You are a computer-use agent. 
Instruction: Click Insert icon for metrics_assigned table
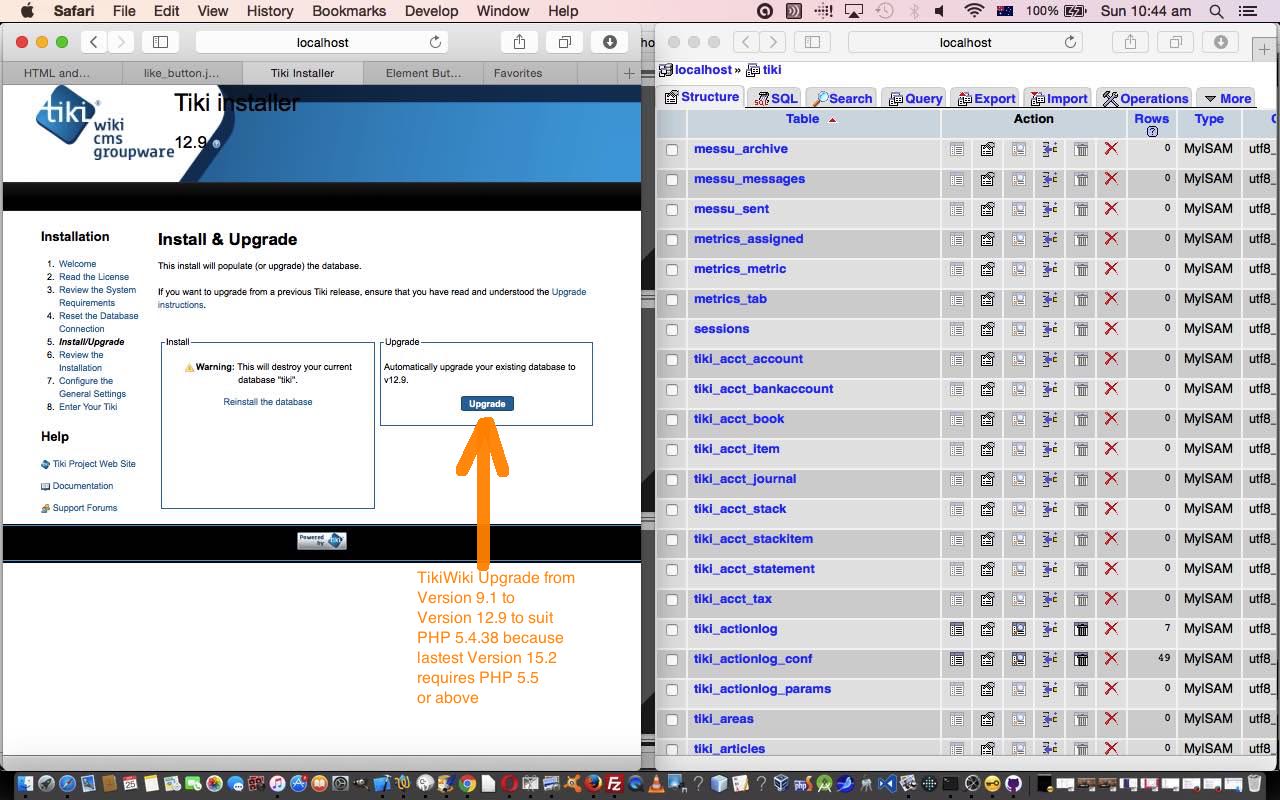point(1050,239)
